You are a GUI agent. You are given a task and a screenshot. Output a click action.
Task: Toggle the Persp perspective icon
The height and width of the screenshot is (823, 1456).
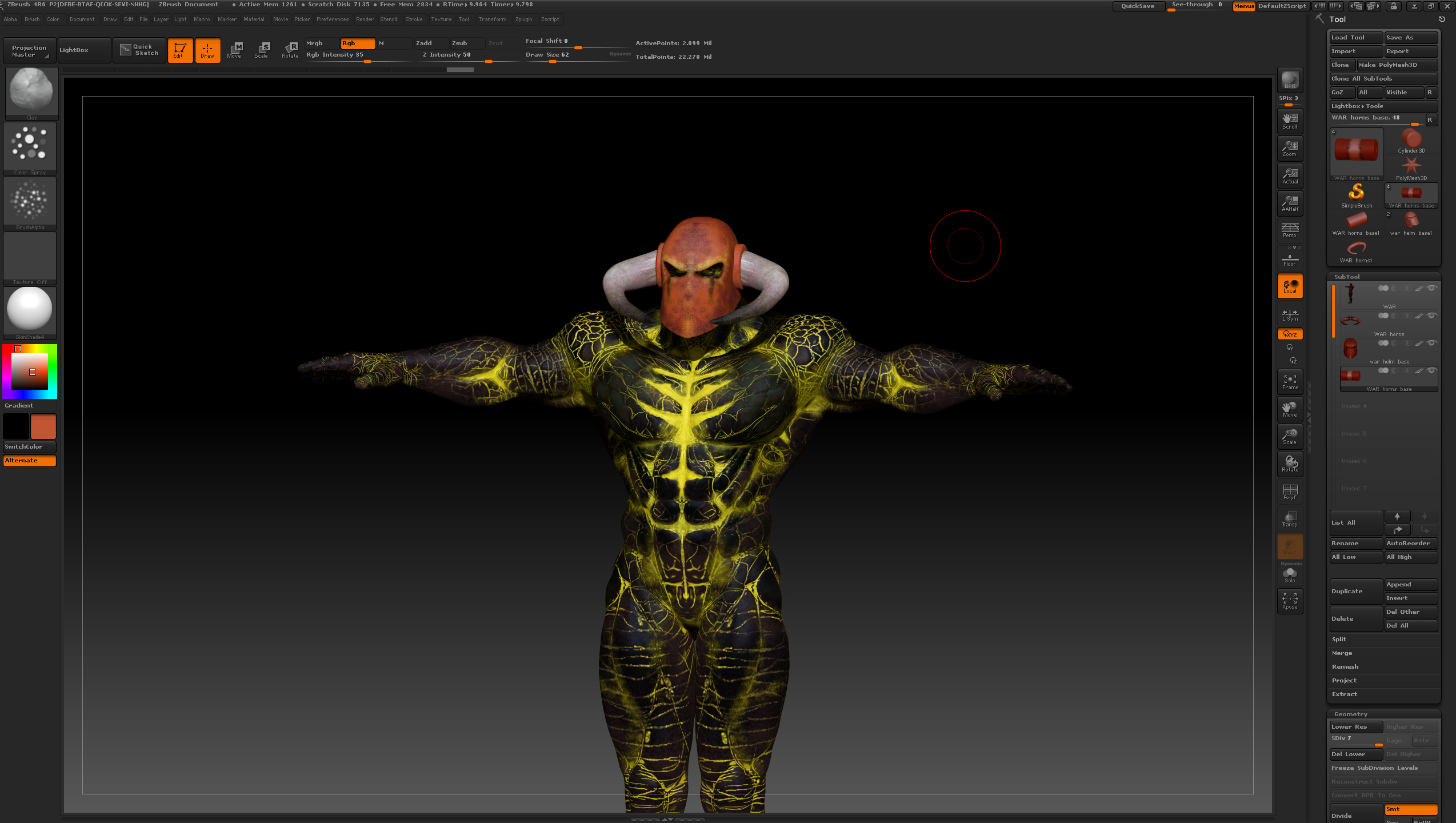click(1290, 230)
